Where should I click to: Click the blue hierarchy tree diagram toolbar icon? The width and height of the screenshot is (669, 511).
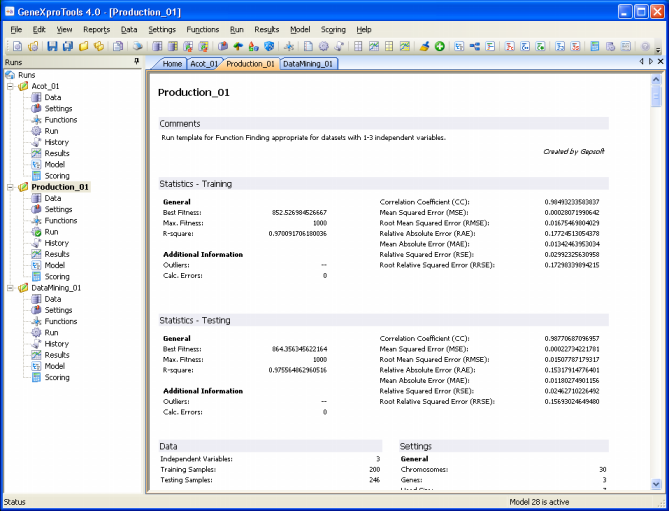pyautogui.click(x=474, y=46)
